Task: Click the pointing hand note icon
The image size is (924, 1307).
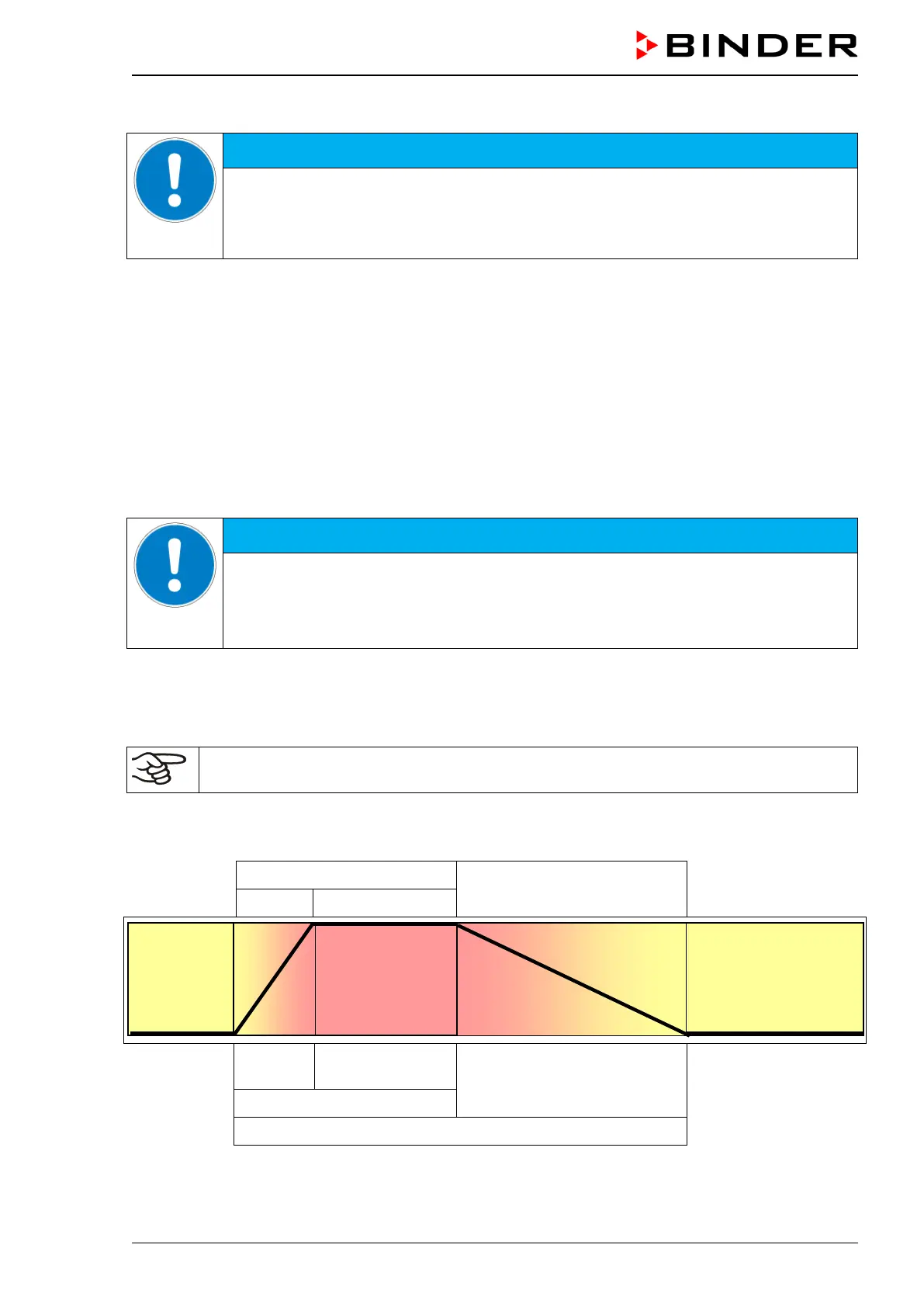Action: point(160,769)
